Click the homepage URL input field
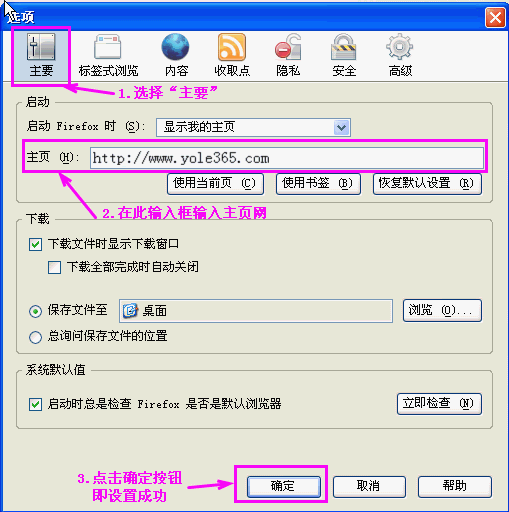This screenshot has width=509, height=512. tap(287, 158)
